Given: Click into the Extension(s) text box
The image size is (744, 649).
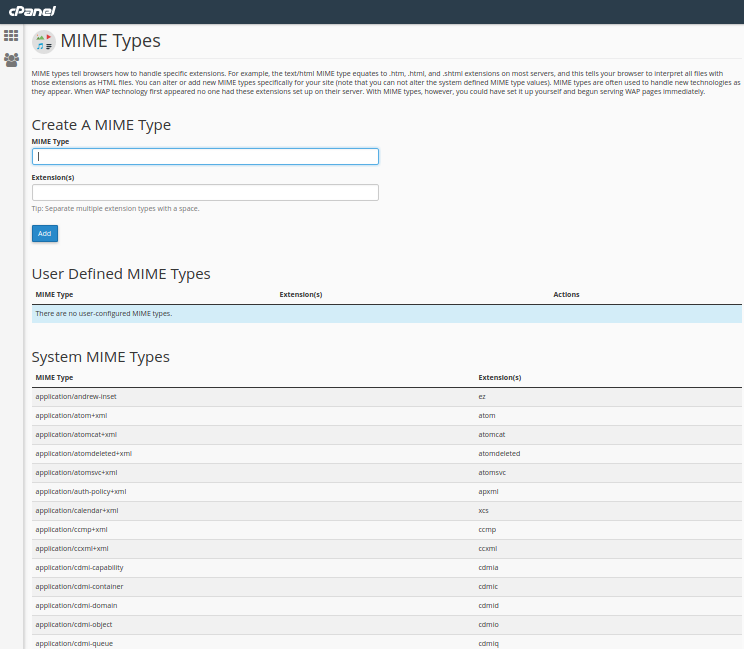Looking at the screenshot, I should pos(205,192).
